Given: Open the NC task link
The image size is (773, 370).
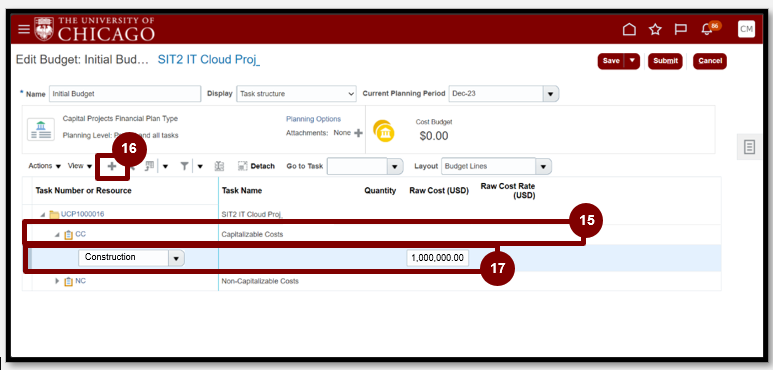Looking at the screenshot, I should click(x=80, y=281).
